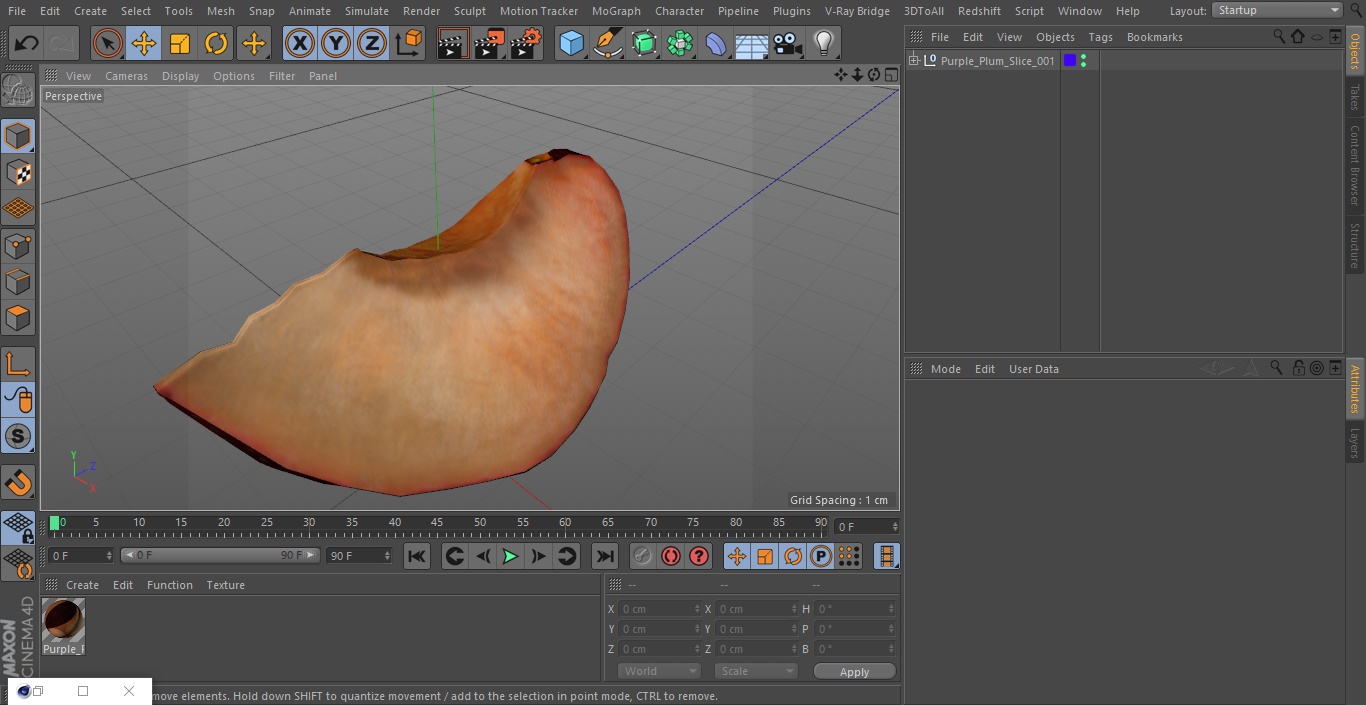The height and width of the screenshot is (705, 1366).
Task: Render the active view clapperboard
Action: point(453,43)
